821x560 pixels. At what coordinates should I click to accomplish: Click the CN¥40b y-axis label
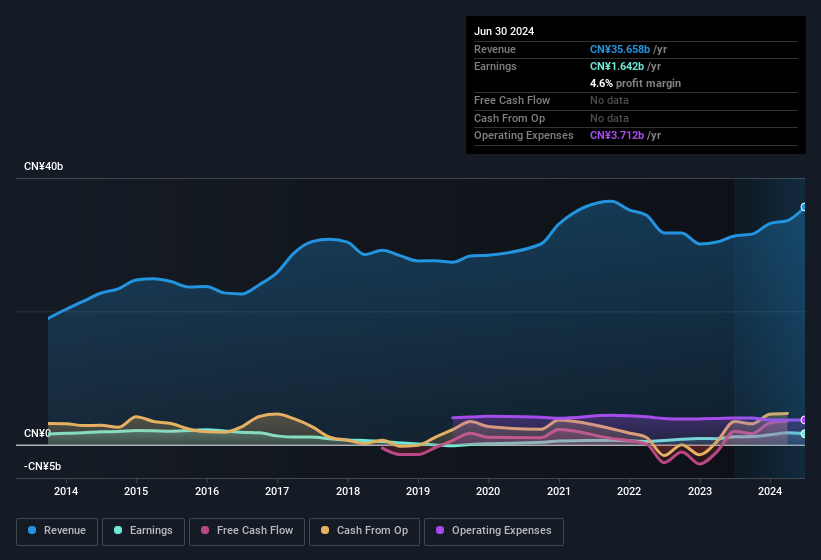[x=43, y=166]
